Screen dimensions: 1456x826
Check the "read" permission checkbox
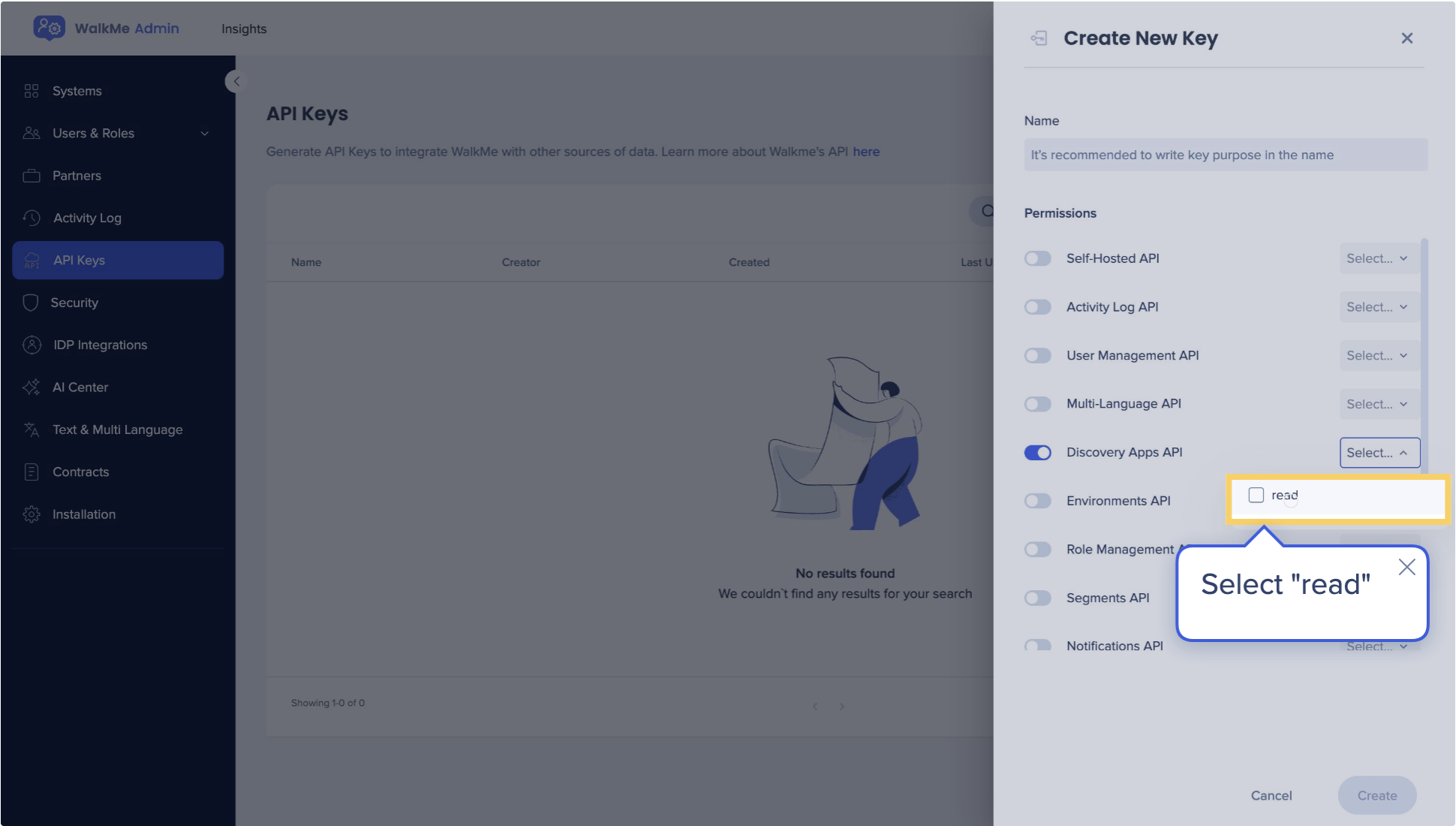(x=1256, y=495)
